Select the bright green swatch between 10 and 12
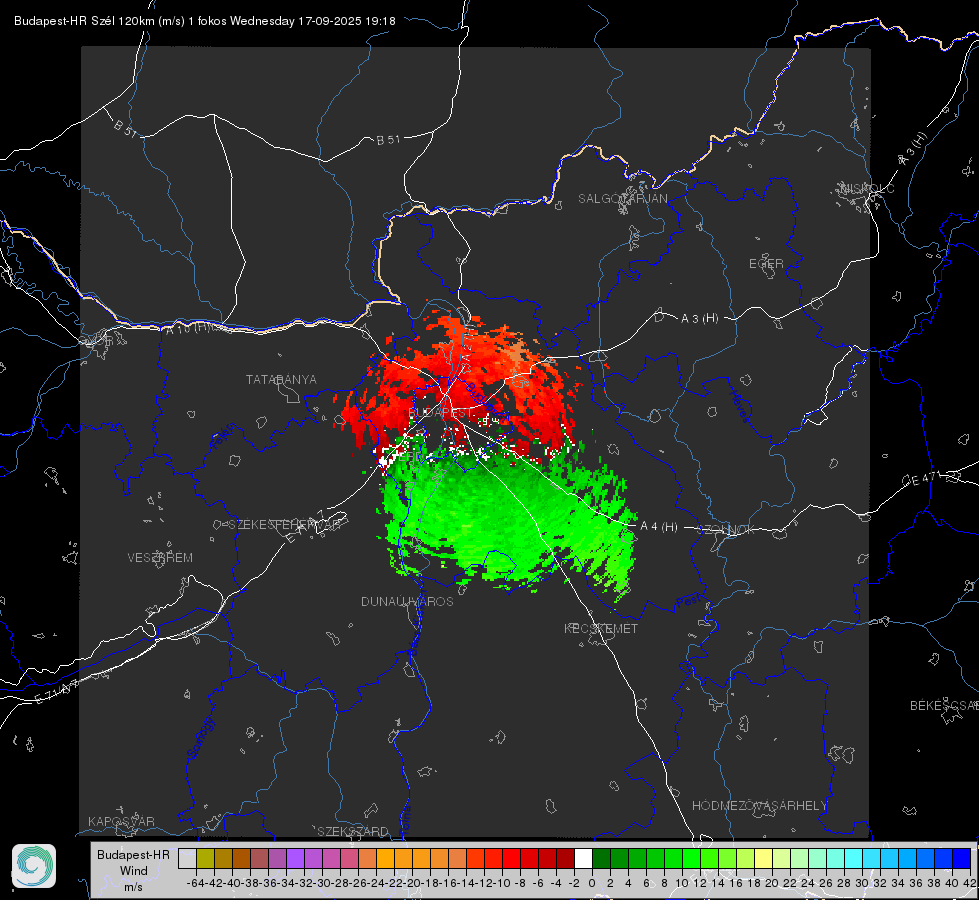The height and width of the screenshot is (900, 979). coord(692,858)
